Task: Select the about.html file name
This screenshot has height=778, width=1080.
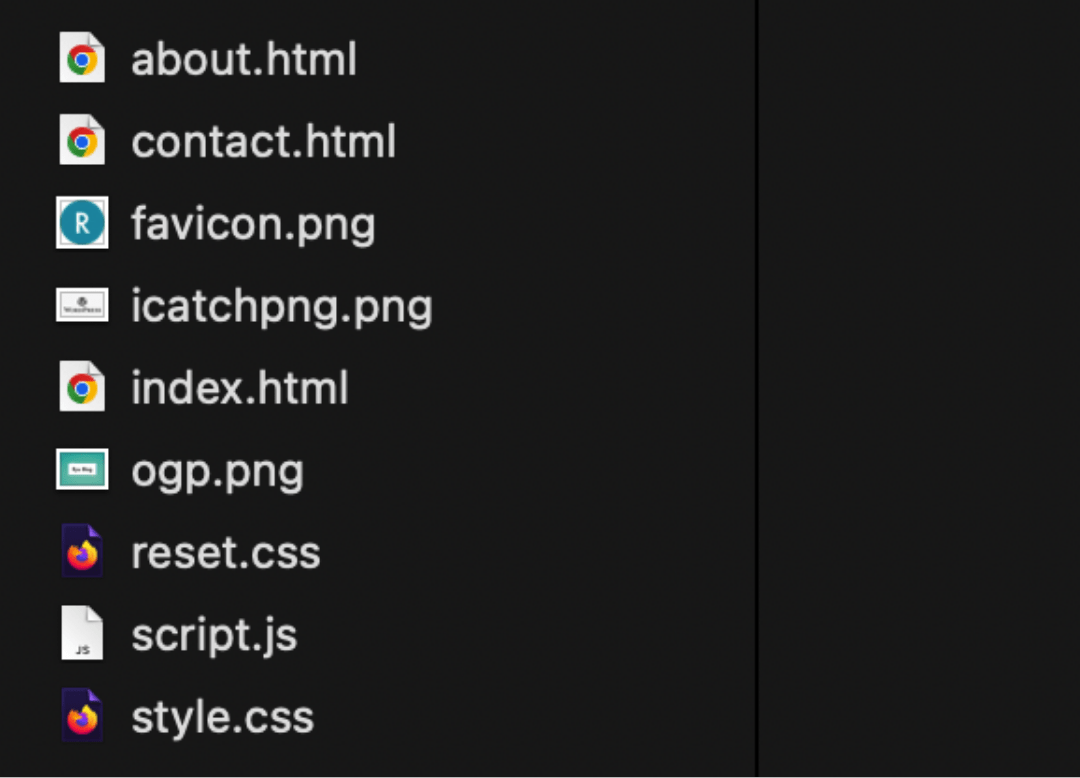Action: click(244, 59)
